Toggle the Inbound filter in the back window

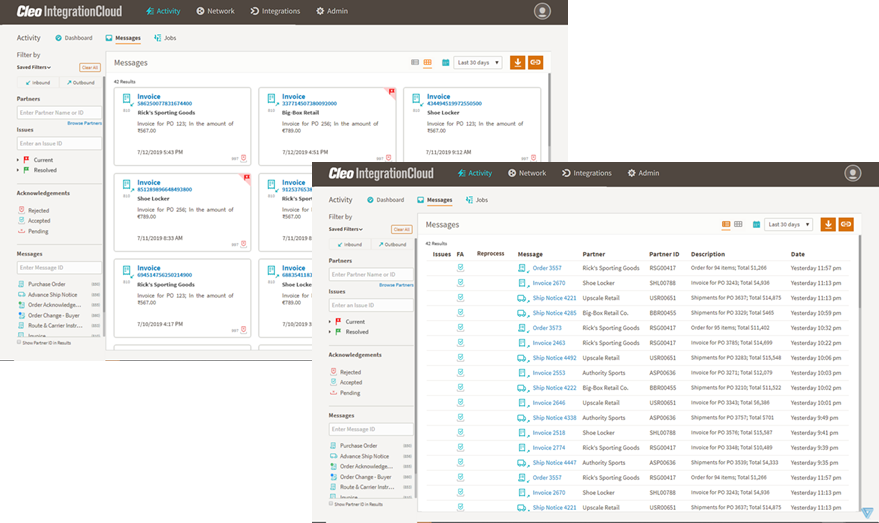pos(38,82)
